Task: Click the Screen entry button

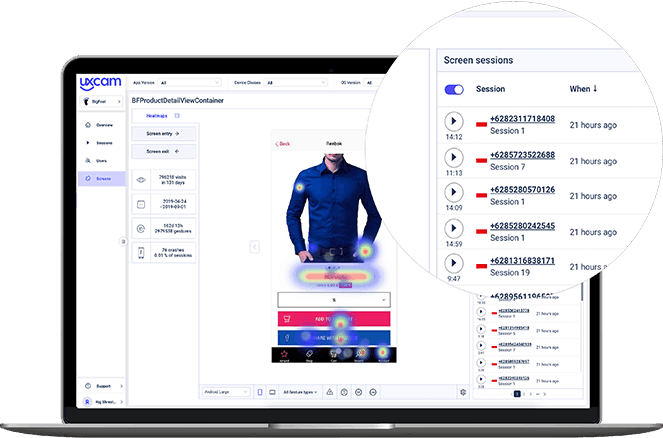Action: tap(163, 133)
